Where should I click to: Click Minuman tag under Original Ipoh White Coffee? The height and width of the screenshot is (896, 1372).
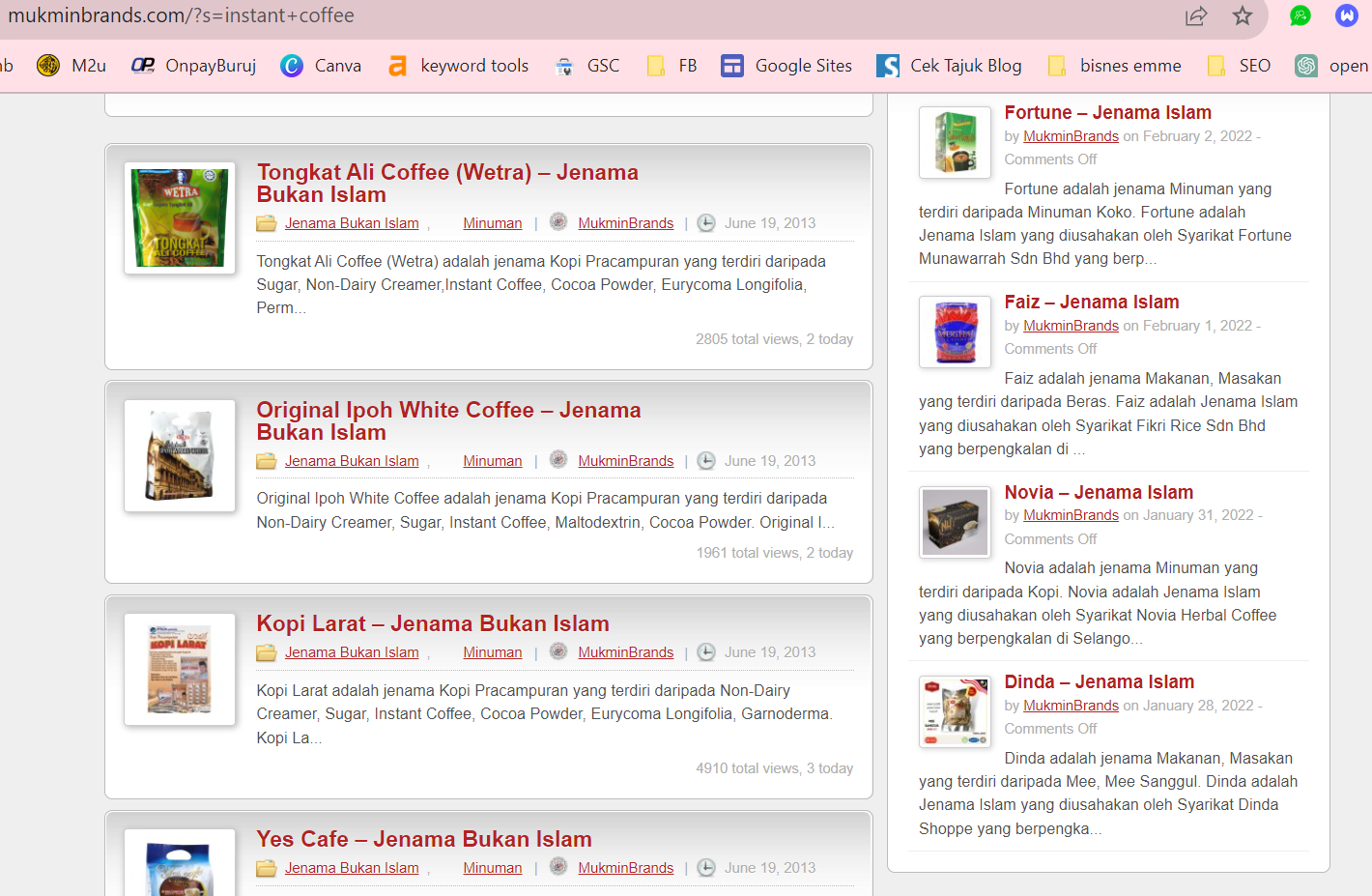tap(493, 461)
